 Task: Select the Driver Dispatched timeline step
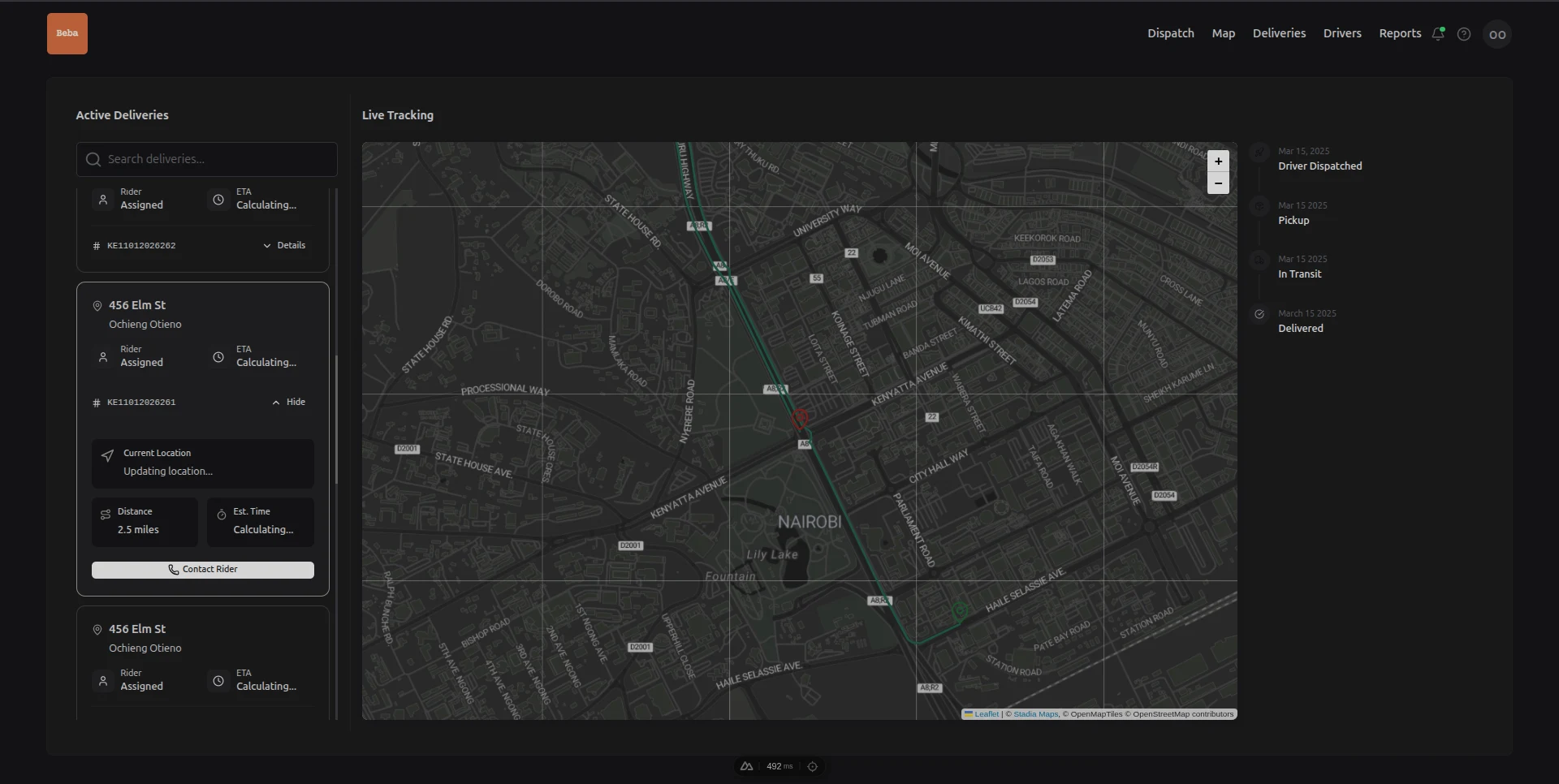(x=1319, y=166)
